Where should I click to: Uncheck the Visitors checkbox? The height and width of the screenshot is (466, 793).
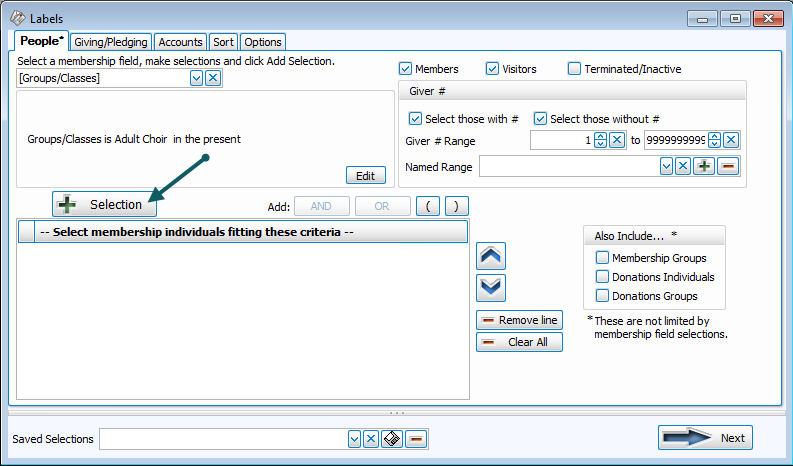[x=492, y=69]
